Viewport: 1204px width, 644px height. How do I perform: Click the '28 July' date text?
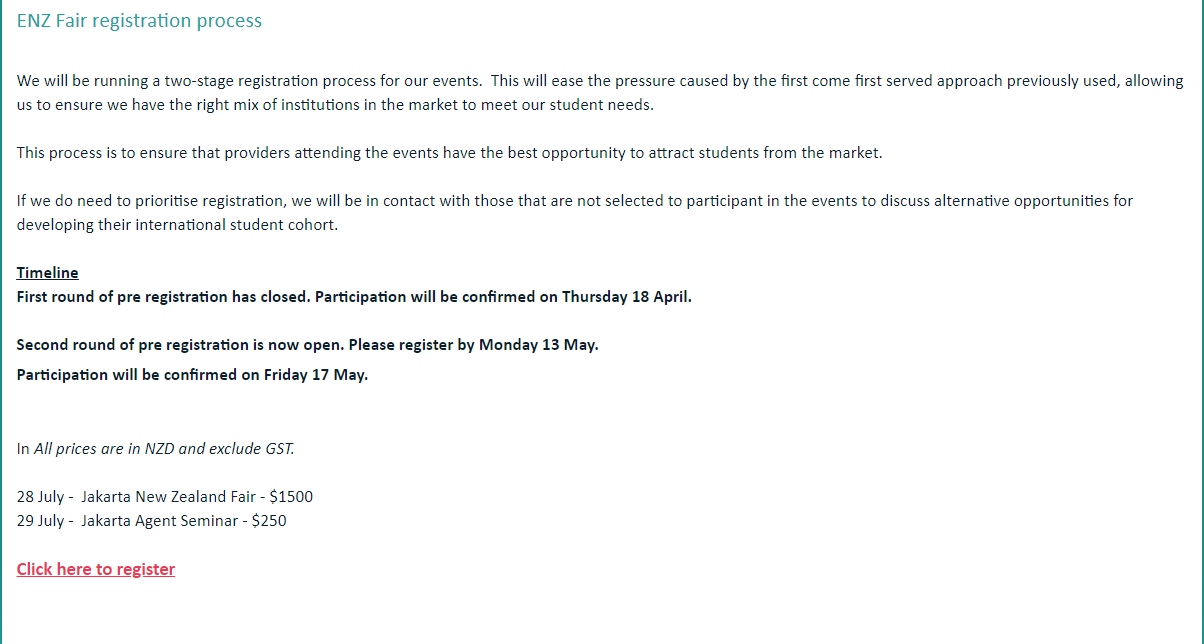pyautogui.click(x=40, y=496)
